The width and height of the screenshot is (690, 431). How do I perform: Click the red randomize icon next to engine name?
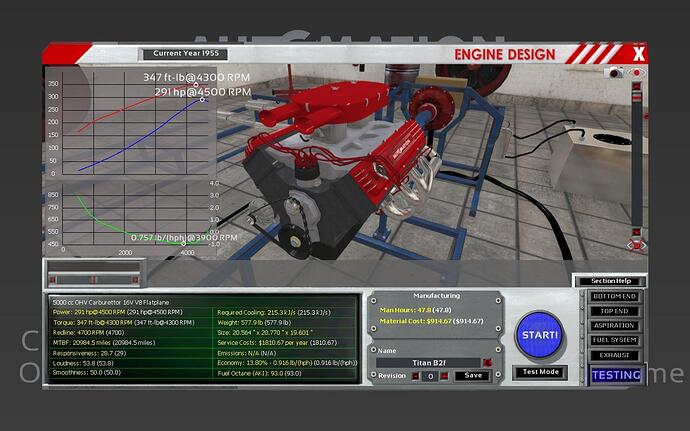487,362
